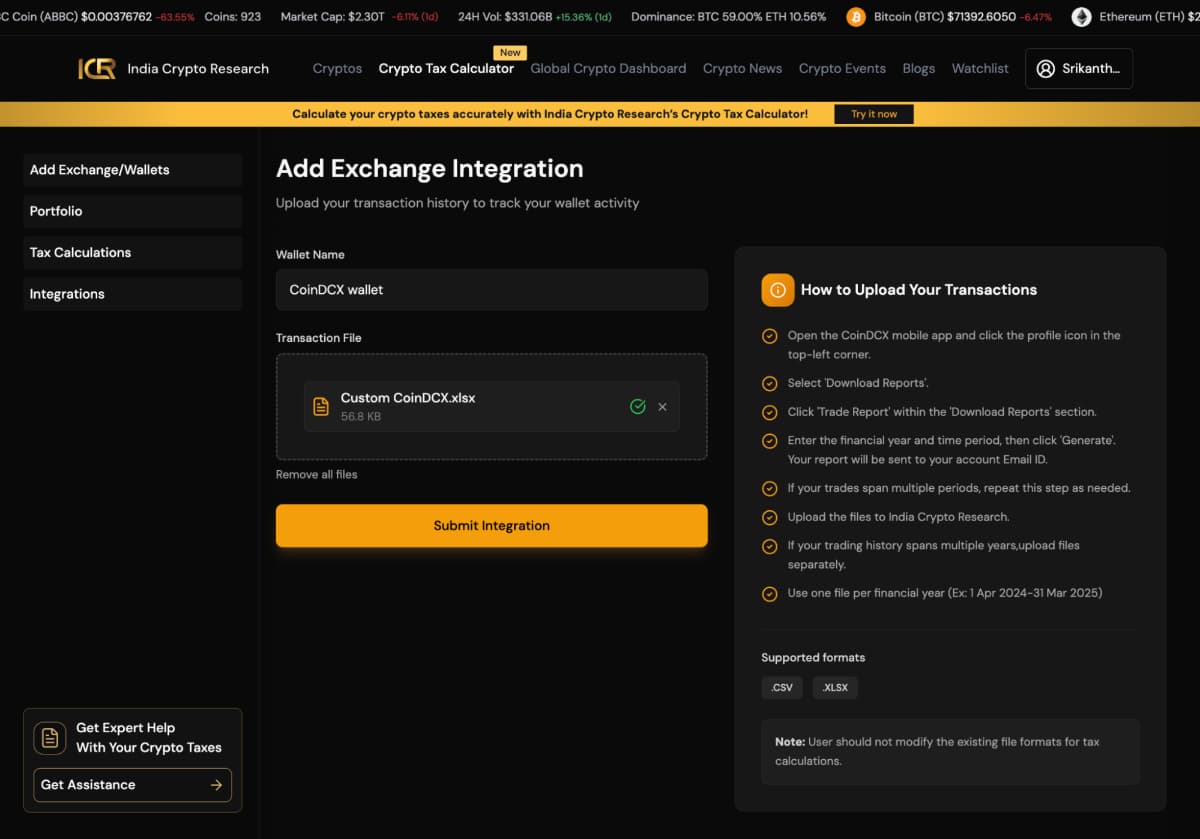Click the Try it now banner button

(x=873, y=114)
